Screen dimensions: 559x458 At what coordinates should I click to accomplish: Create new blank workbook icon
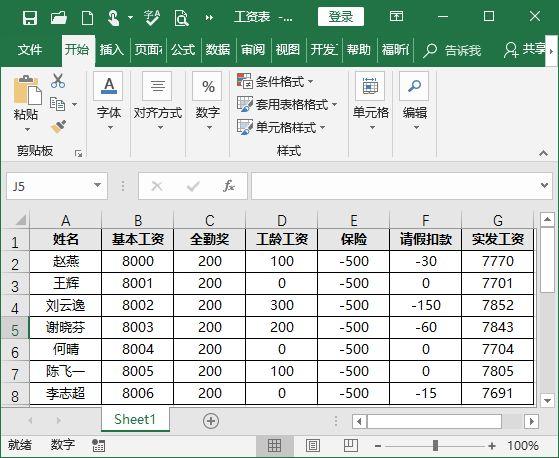pos(87,17)
